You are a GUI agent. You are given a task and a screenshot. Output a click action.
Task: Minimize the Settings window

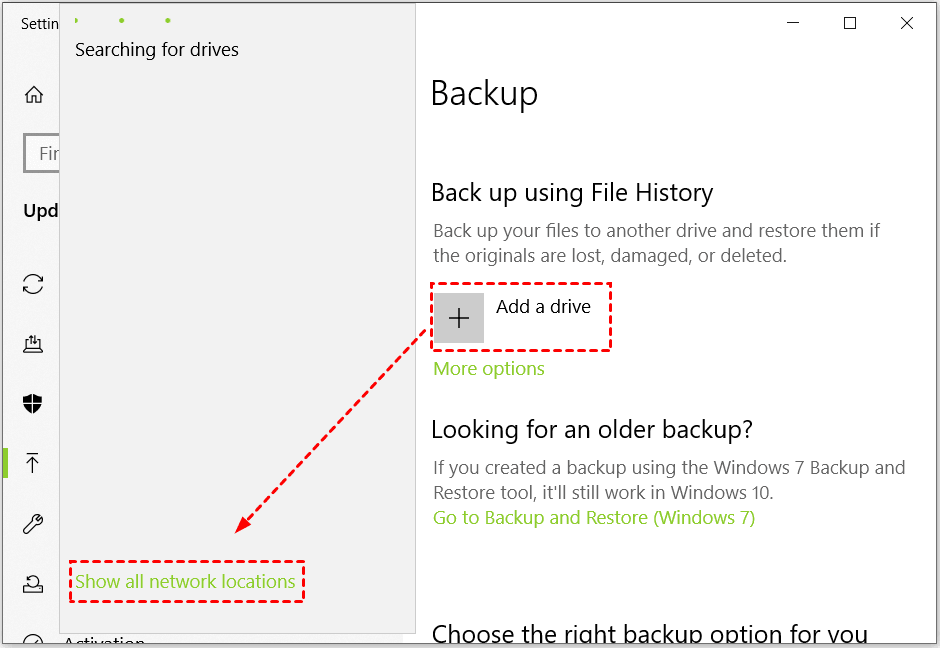[x=793, y=24]
